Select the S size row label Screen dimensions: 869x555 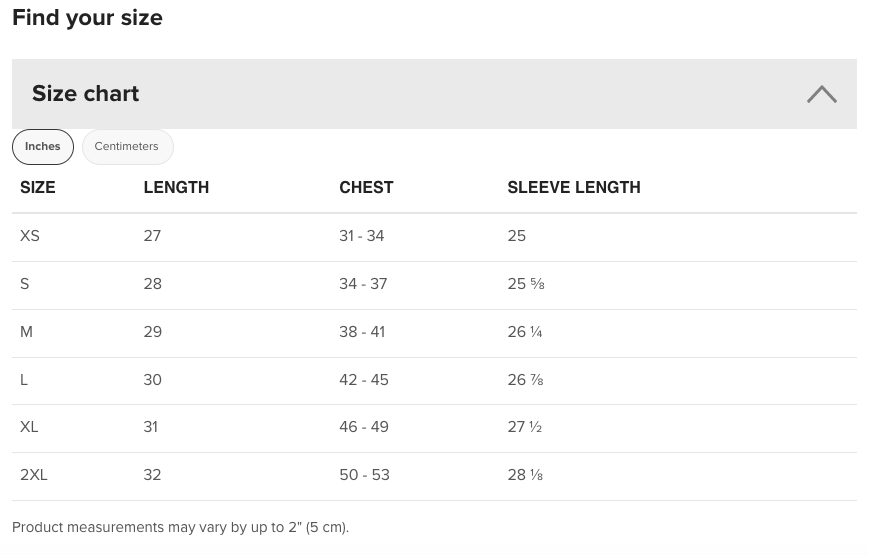pos(24,284)
